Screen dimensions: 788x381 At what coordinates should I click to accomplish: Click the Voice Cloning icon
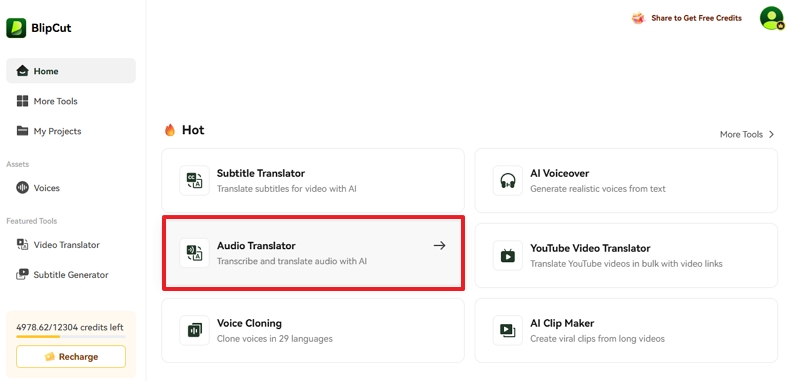pyautogui.click(x=194, y=330)
